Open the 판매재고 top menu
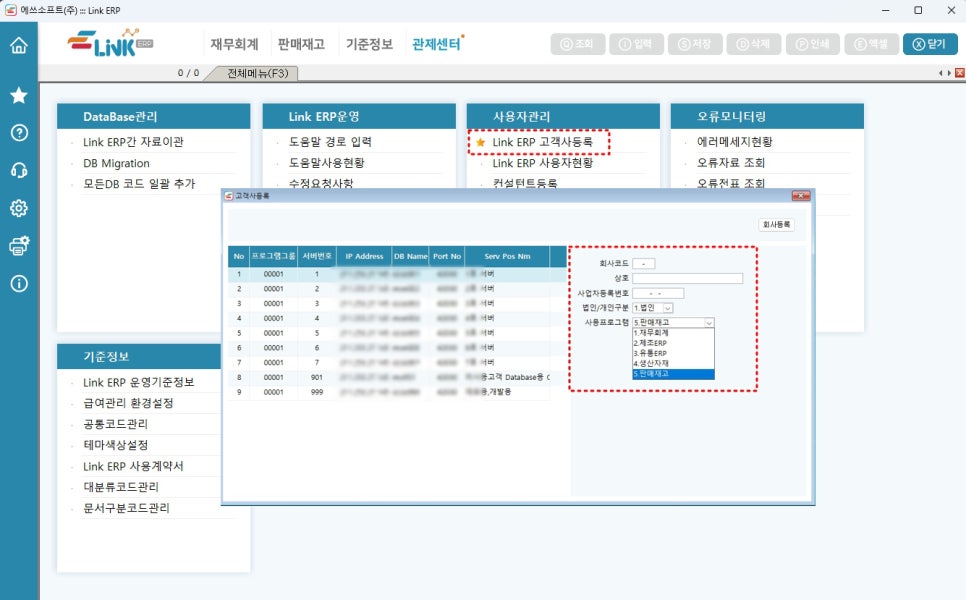Image resolution: width=966 pixels, height=600 pixels. pos(301,44)
